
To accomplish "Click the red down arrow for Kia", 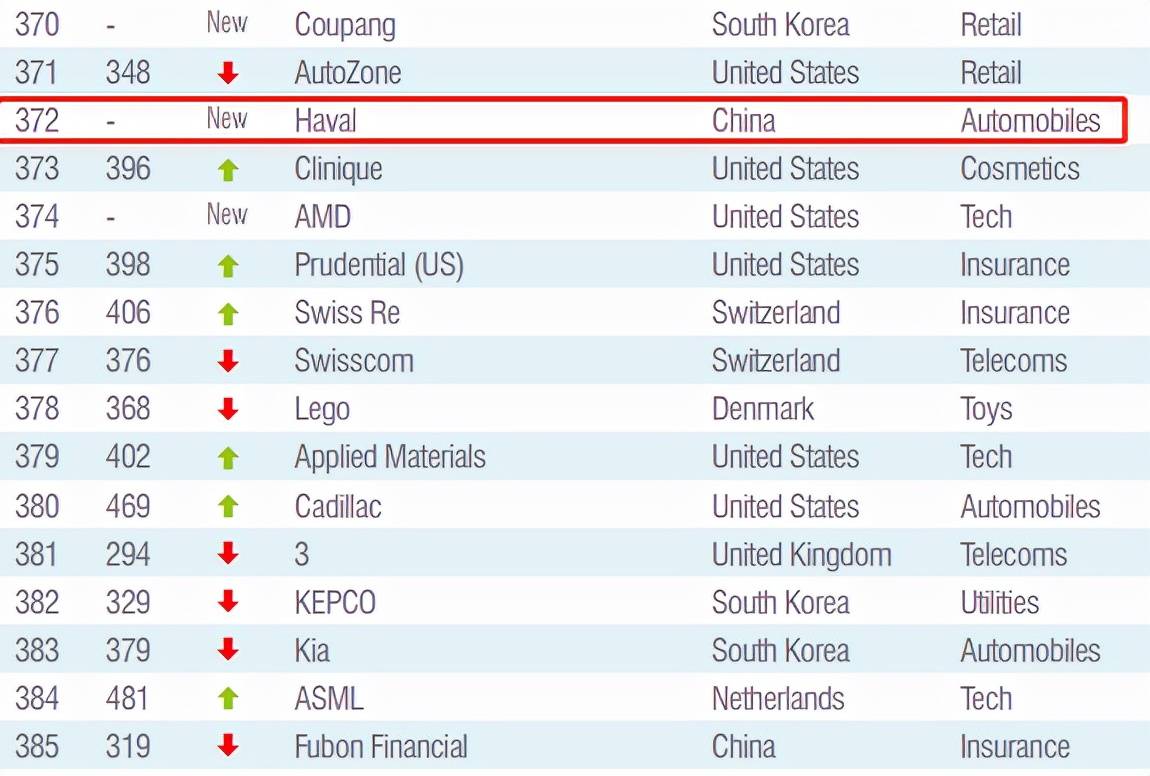I will coord(228,651).
